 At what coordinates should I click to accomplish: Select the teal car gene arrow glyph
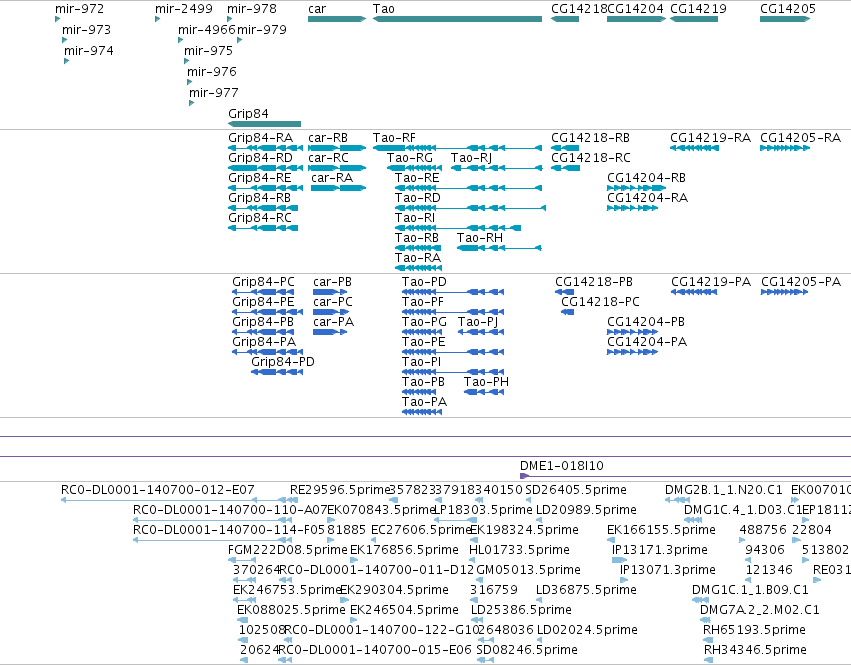tap(337, 19)
